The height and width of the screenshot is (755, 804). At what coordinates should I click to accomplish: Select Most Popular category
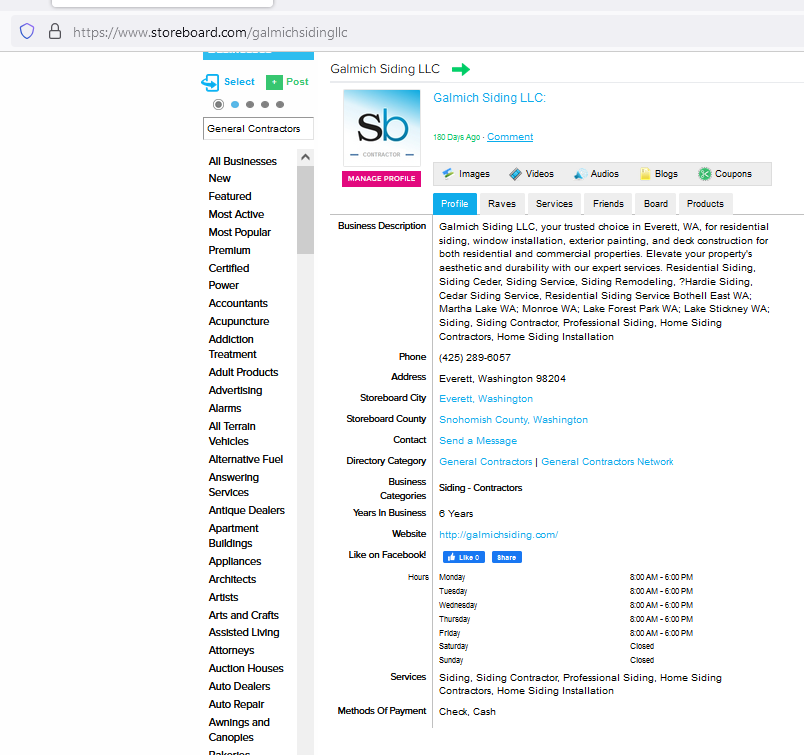[239, 232]
